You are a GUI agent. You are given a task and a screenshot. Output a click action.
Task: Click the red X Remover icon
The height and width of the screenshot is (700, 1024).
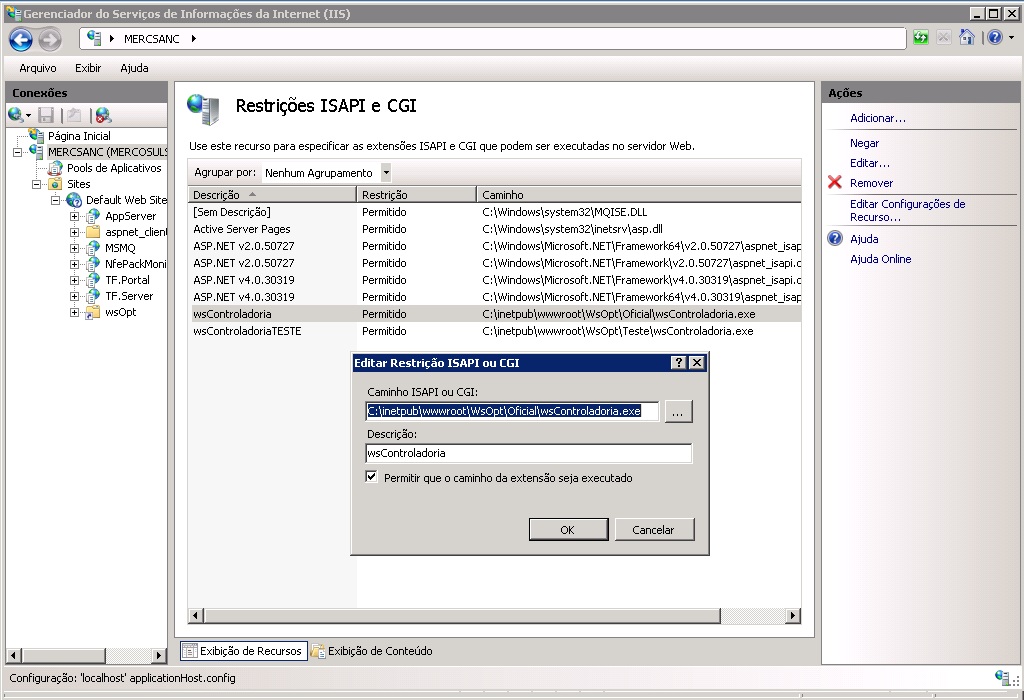point(835,183)
